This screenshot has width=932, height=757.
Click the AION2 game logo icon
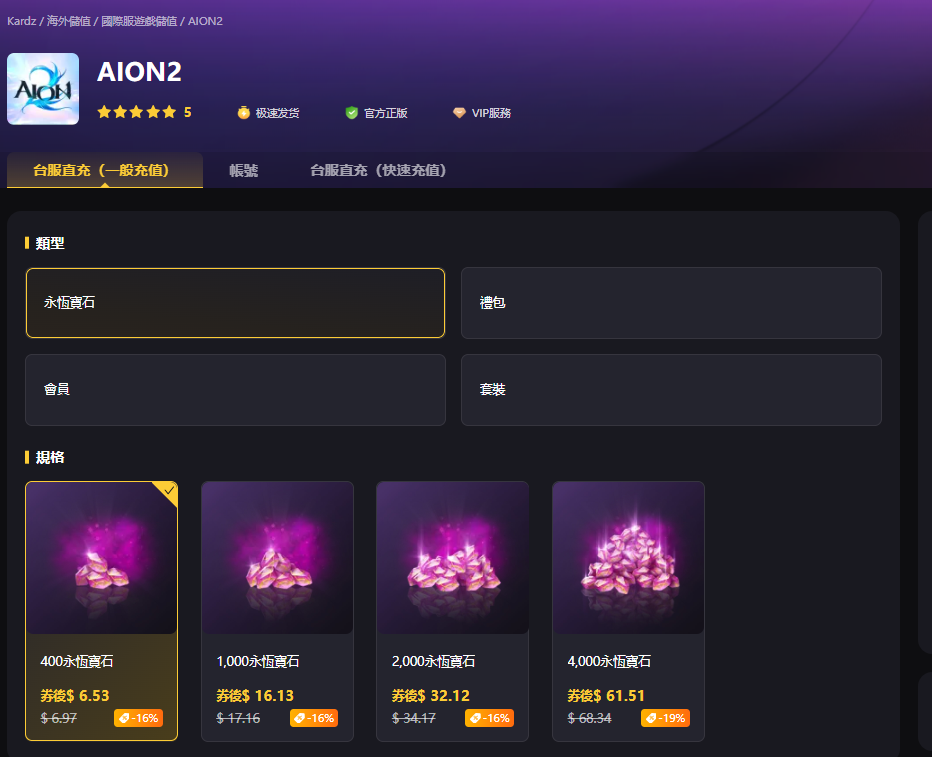pyautogui.click(x=43, y=89)
